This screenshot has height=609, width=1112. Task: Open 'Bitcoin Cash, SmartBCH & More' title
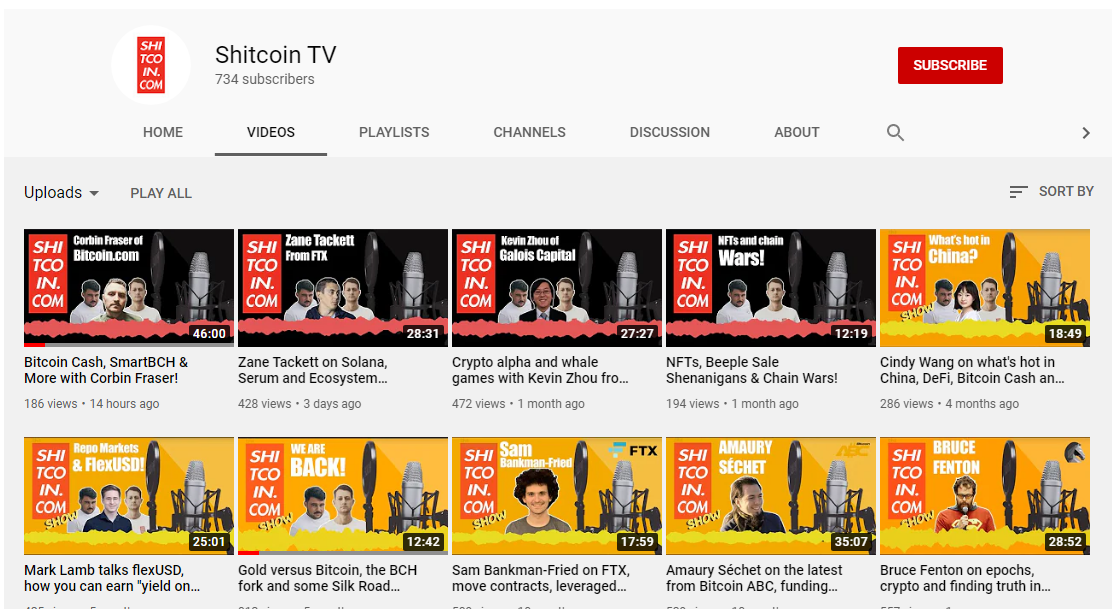pos(106,370)
